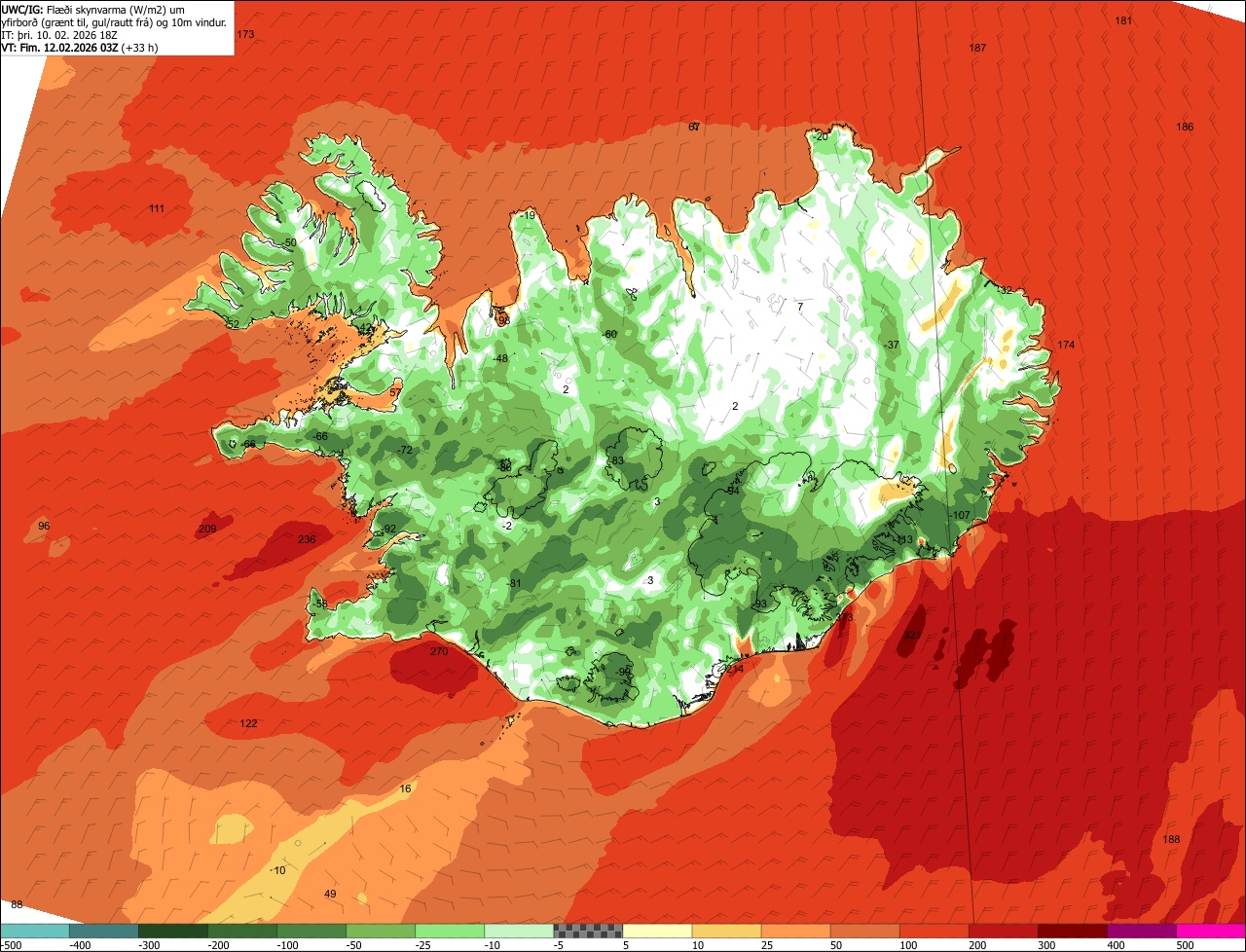Screen dimensions: 1246x952
Task: Click the value -107 in the southeast
Action: [960, 515]
